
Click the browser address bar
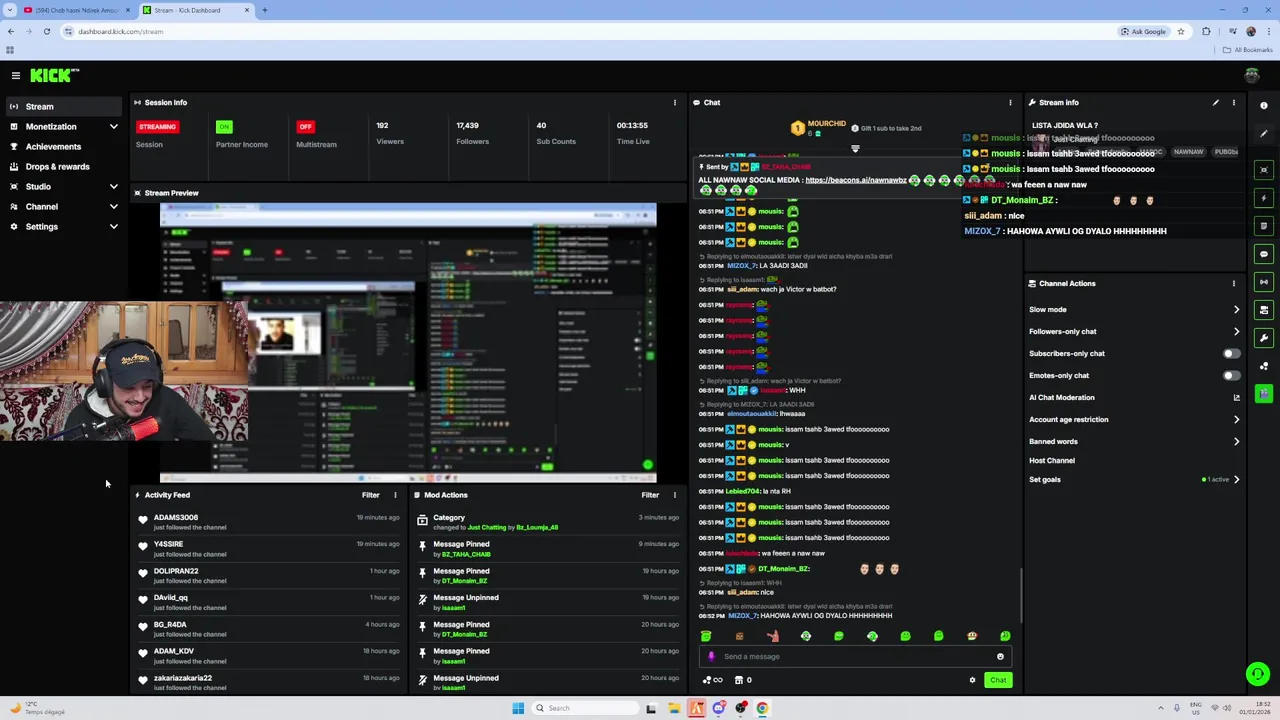pos(590,31)
